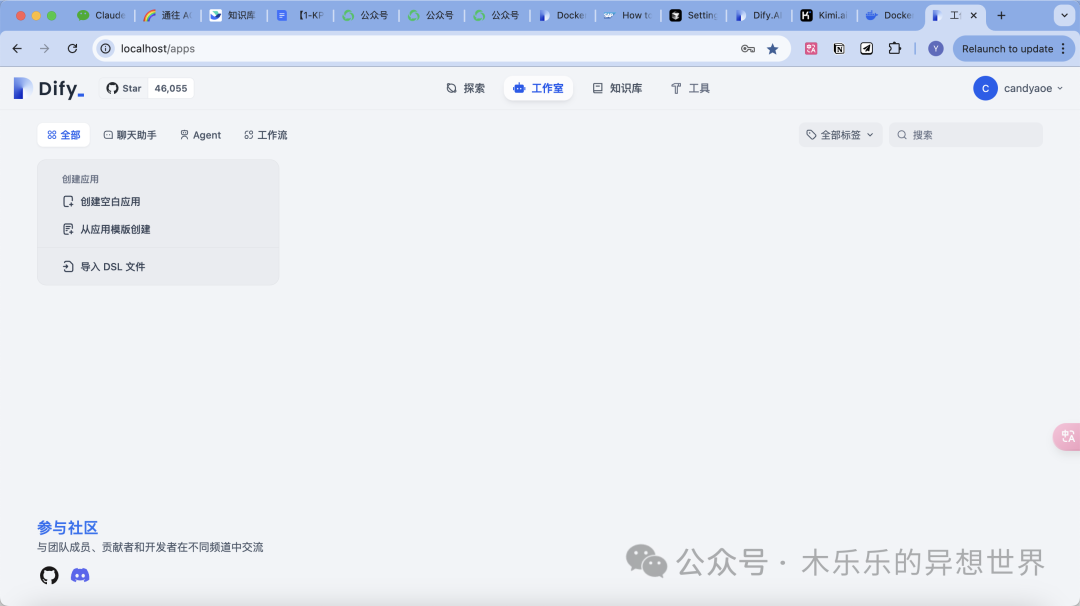The height and width of the screenshot is (606, 1080).
Task: Switch to the Dify.AI browser tab
Action: pos(758,15)
